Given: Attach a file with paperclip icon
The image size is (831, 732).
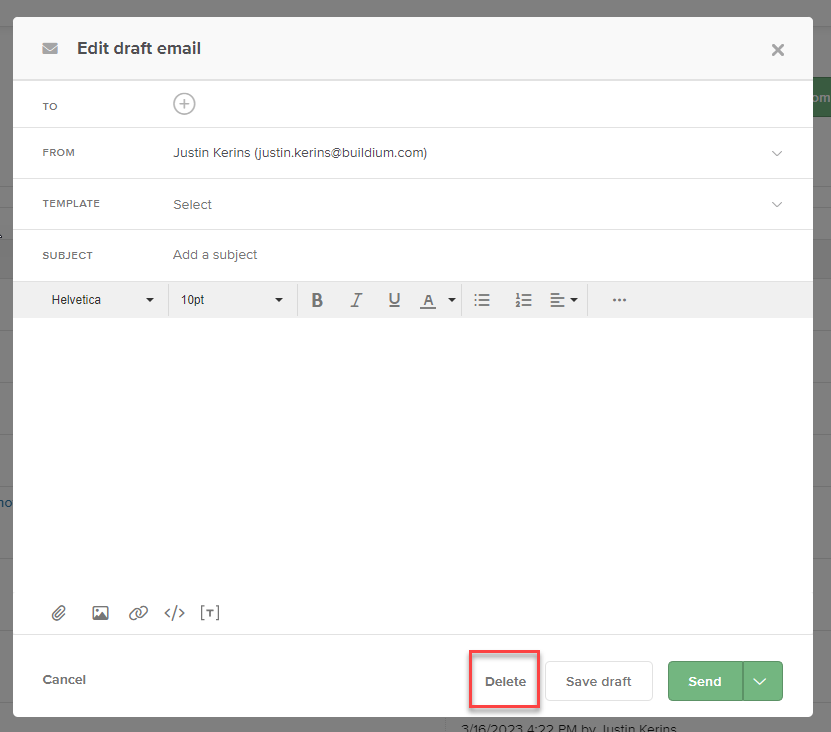Looking at the screenshot, I should tap(59, 613).
